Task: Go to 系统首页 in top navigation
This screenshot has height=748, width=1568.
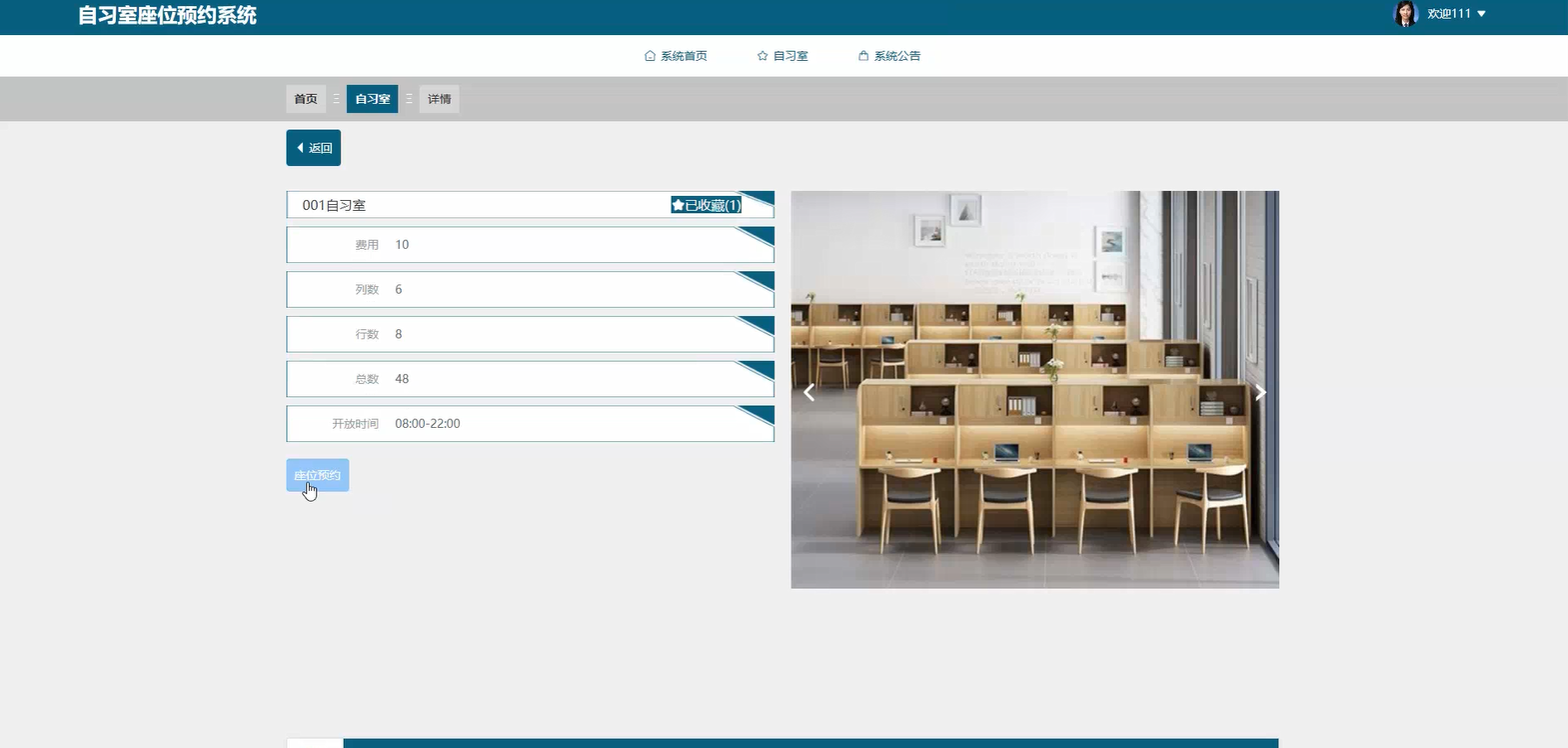Action: (676, 56)
